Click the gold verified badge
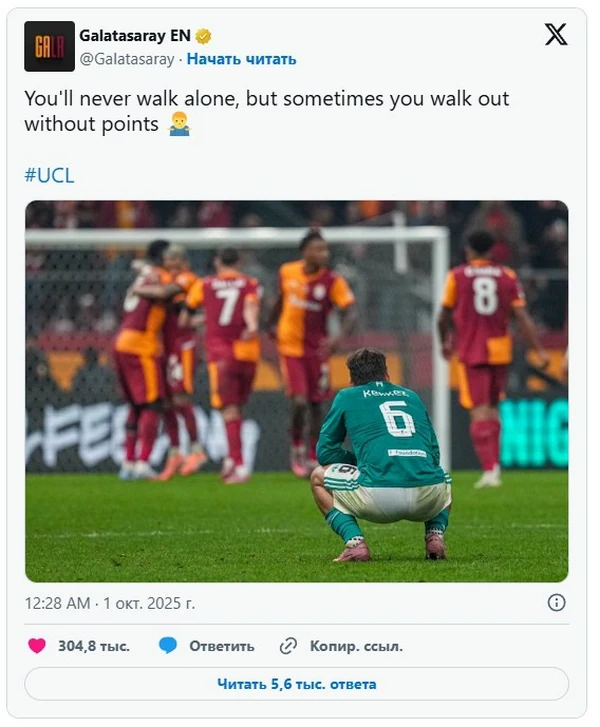 [204, 37]
